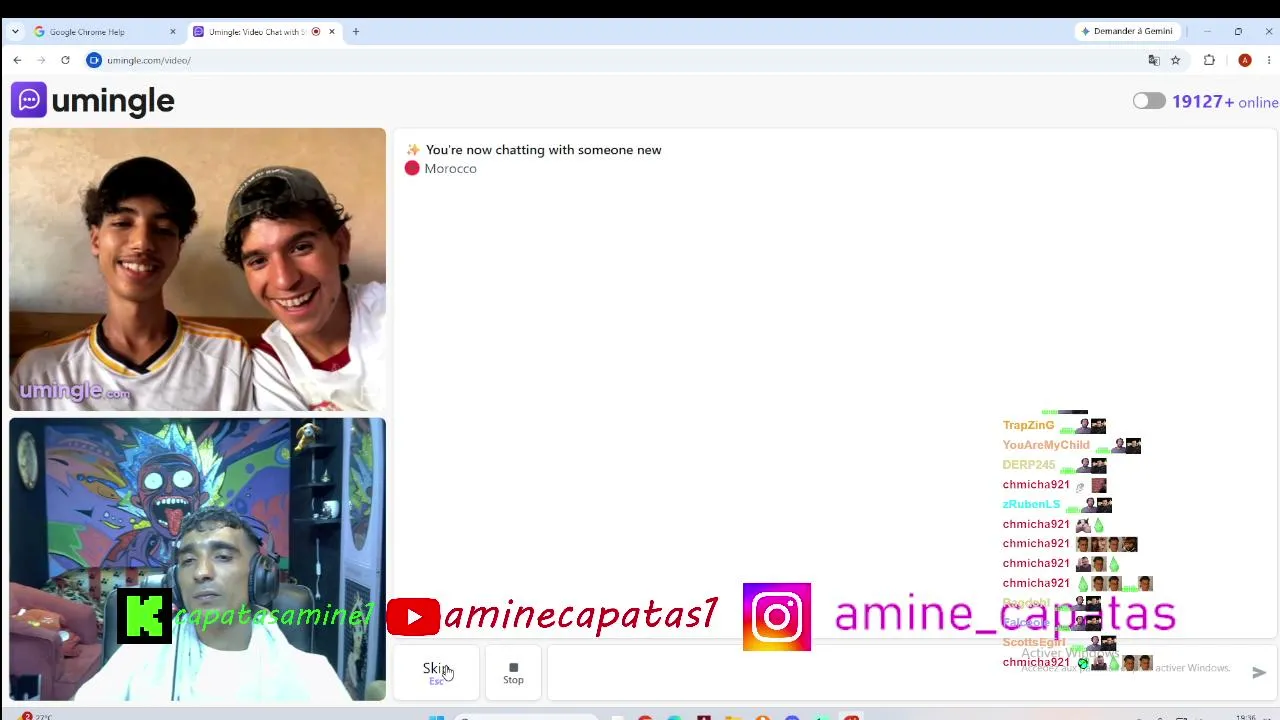Stop the current video chat

pos(513,672)
